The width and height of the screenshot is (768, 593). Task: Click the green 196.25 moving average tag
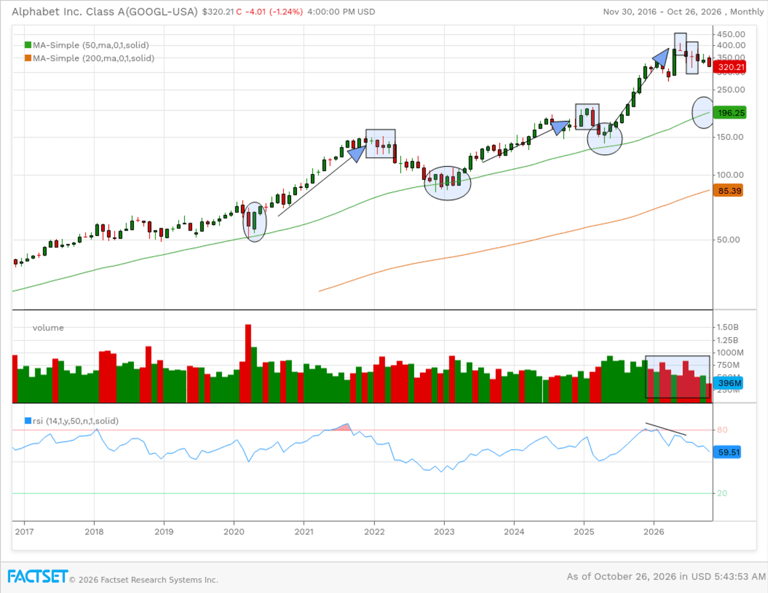pyautogui.click(x=730, y=113)
